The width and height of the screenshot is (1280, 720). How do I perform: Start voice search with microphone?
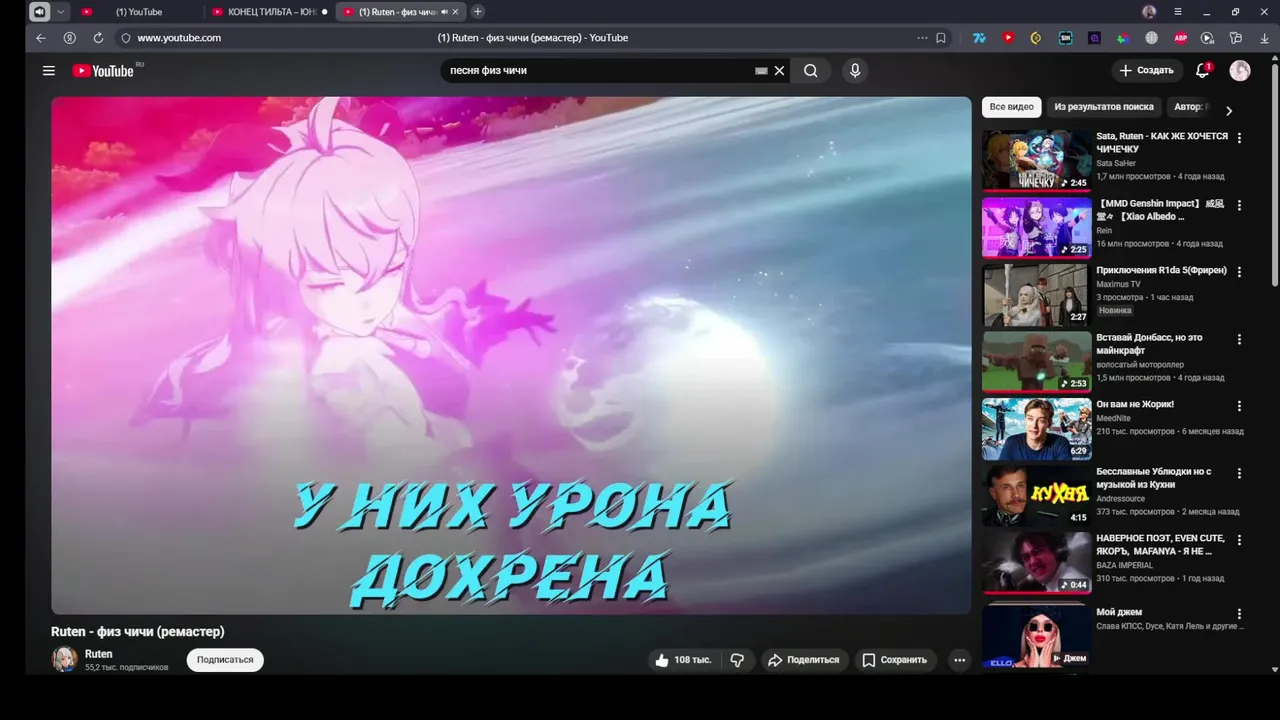(854, 71)
